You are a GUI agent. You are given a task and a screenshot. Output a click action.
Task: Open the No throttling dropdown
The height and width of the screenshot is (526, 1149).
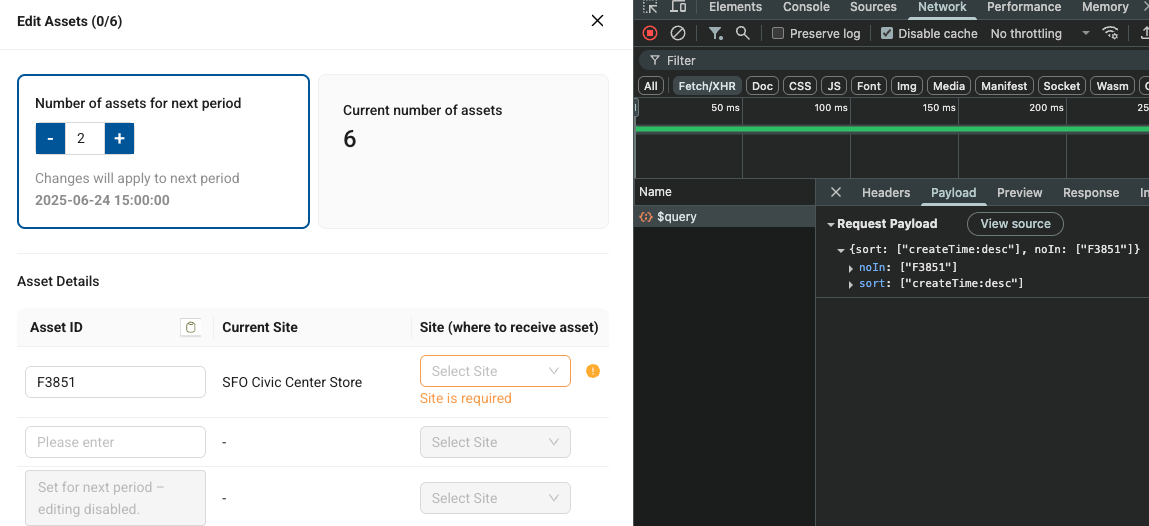[1040, 34]
